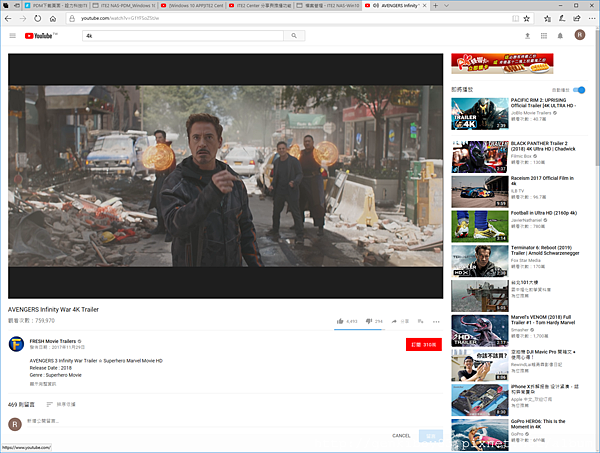Click the YouTube search box
Screen dimensions: 600x453
[183, 36]
